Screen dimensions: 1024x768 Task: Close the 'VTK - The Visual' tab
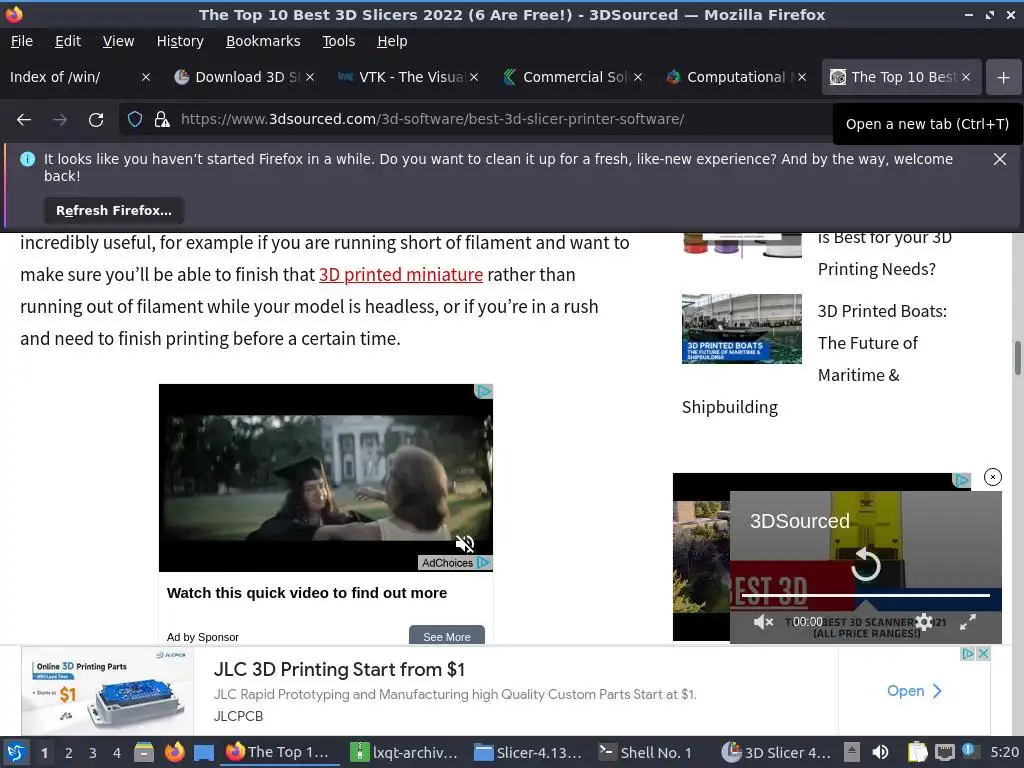[x=474, y=77]
